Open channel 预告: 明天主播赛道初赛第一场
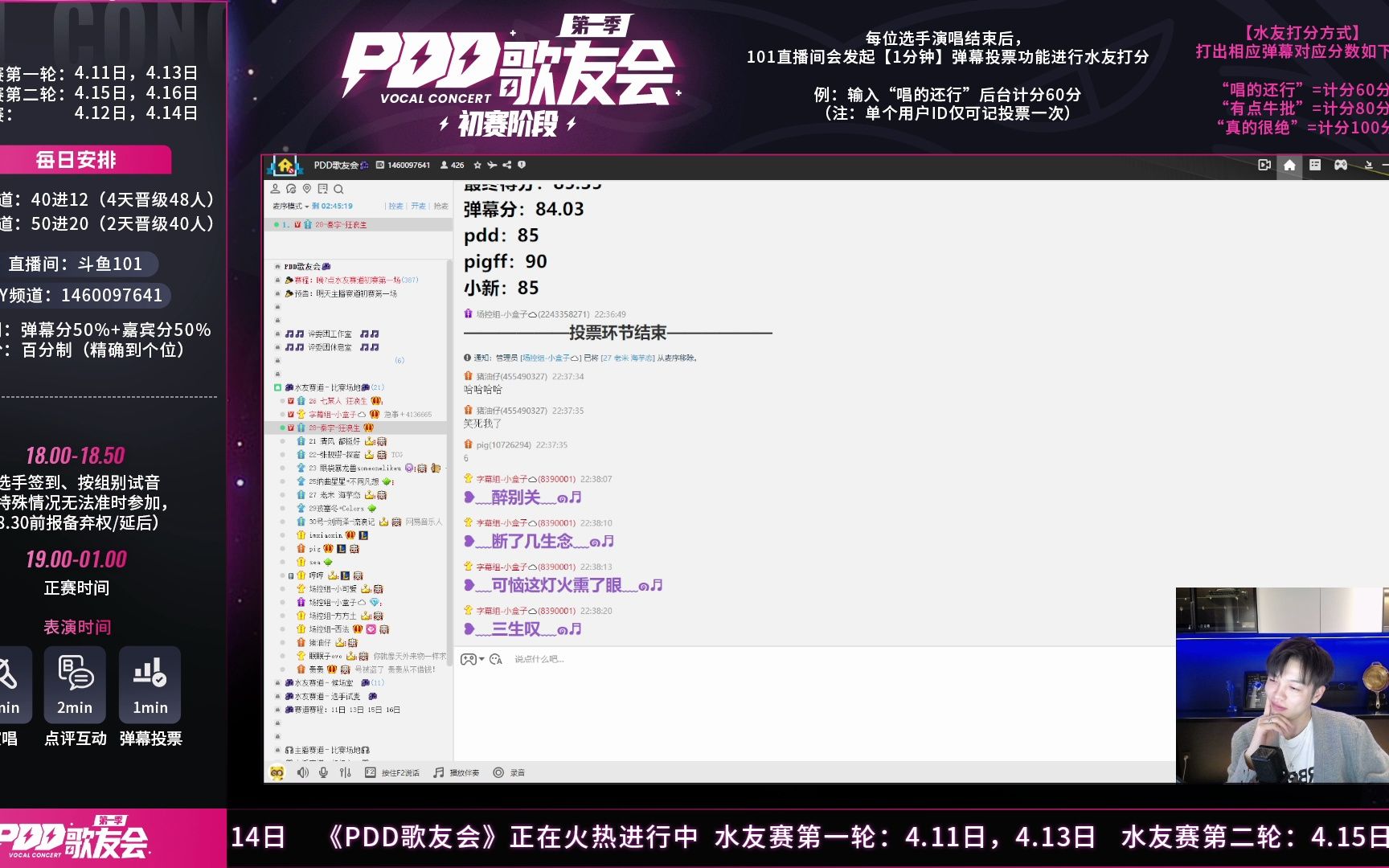 [x=341, y=293]
